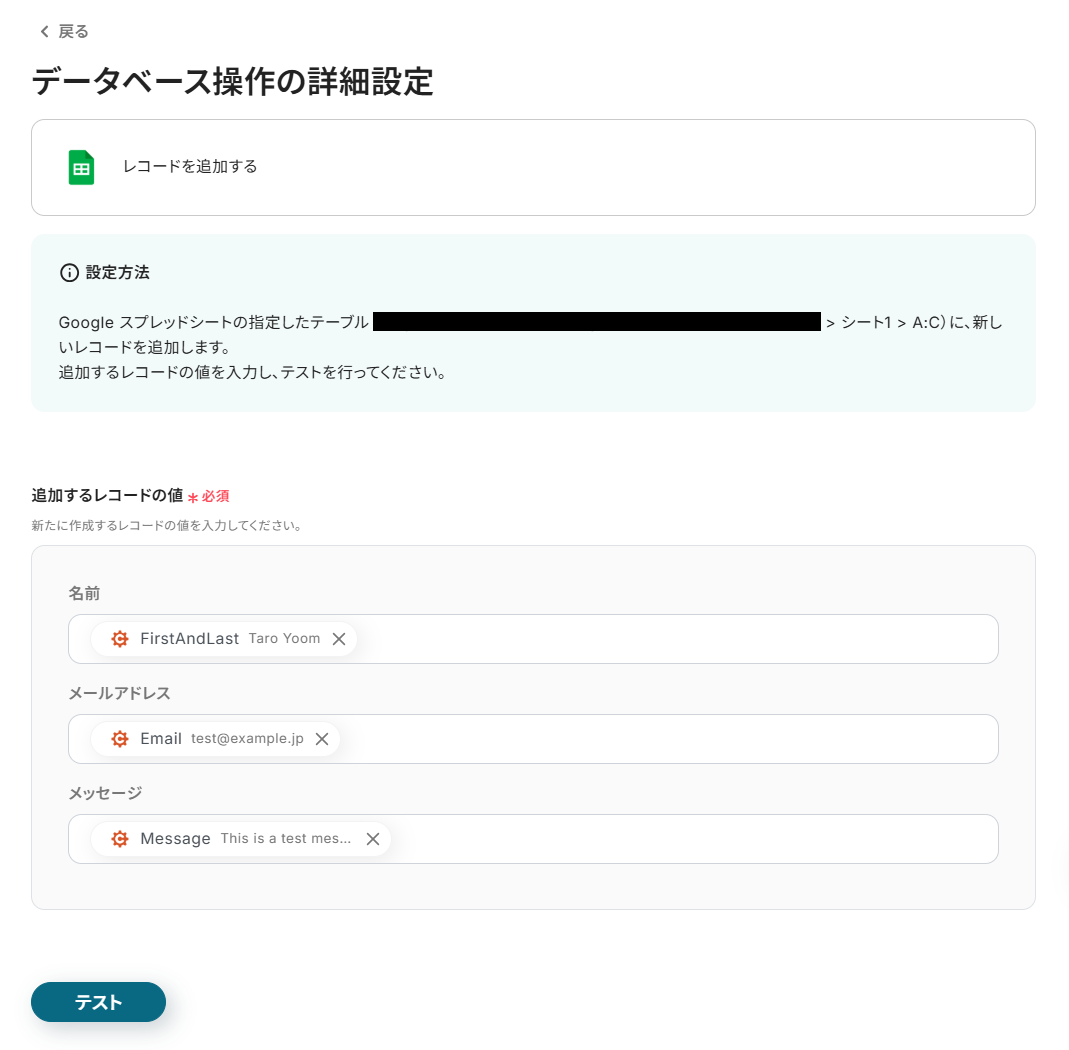Viewport: 1069px width, 1050px height.
Task: Click the back chevron arrow icon
Action: [44, 32]
